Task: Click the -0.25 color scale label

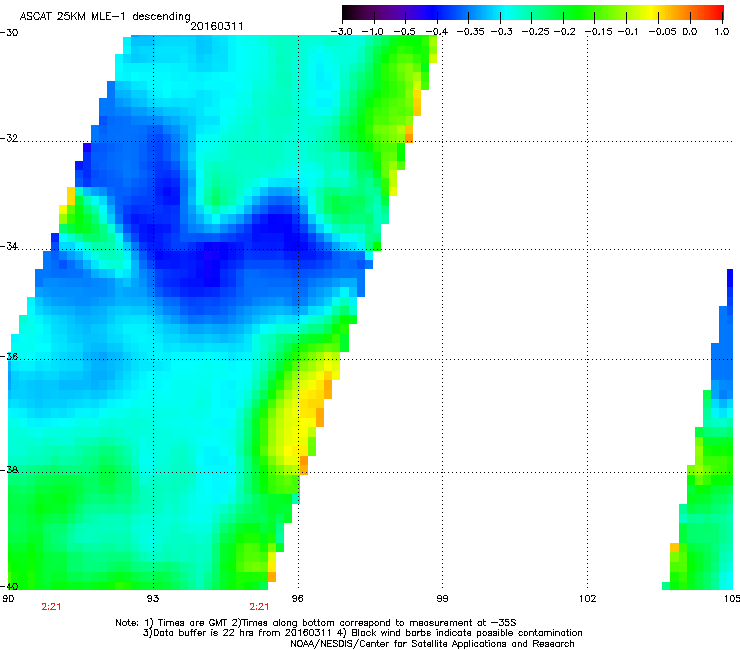Action: pos(535,32)
